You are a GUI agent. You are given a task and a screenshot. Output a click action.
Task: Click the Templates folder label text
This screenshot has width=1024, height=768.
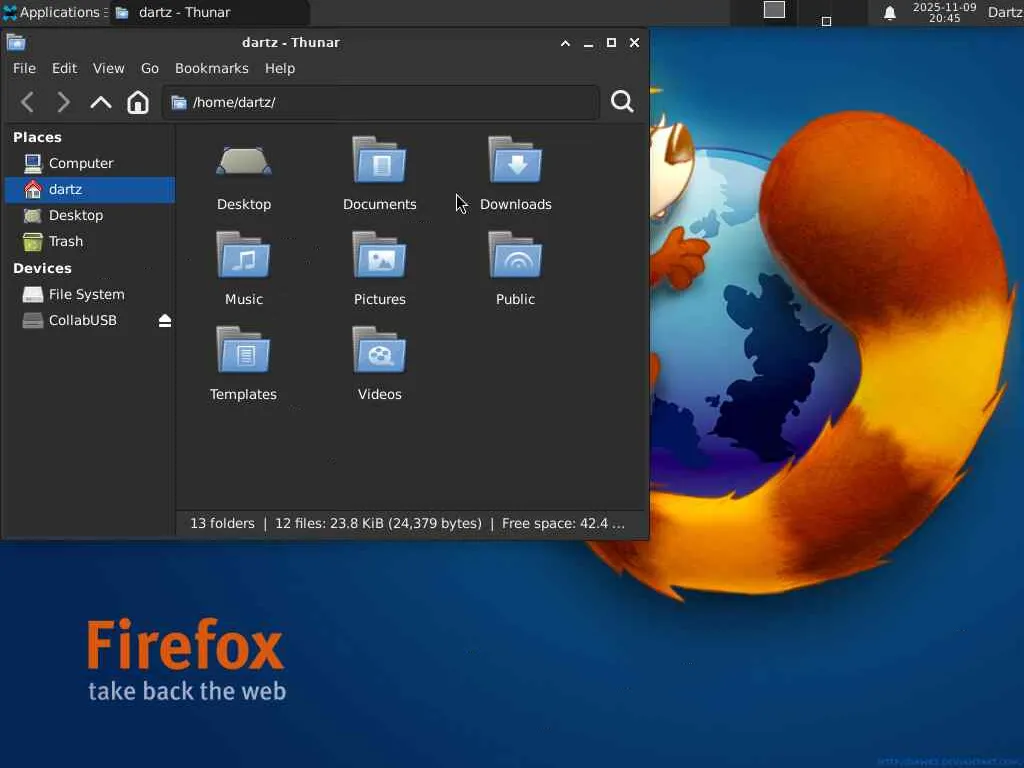(x=243, y=394)
